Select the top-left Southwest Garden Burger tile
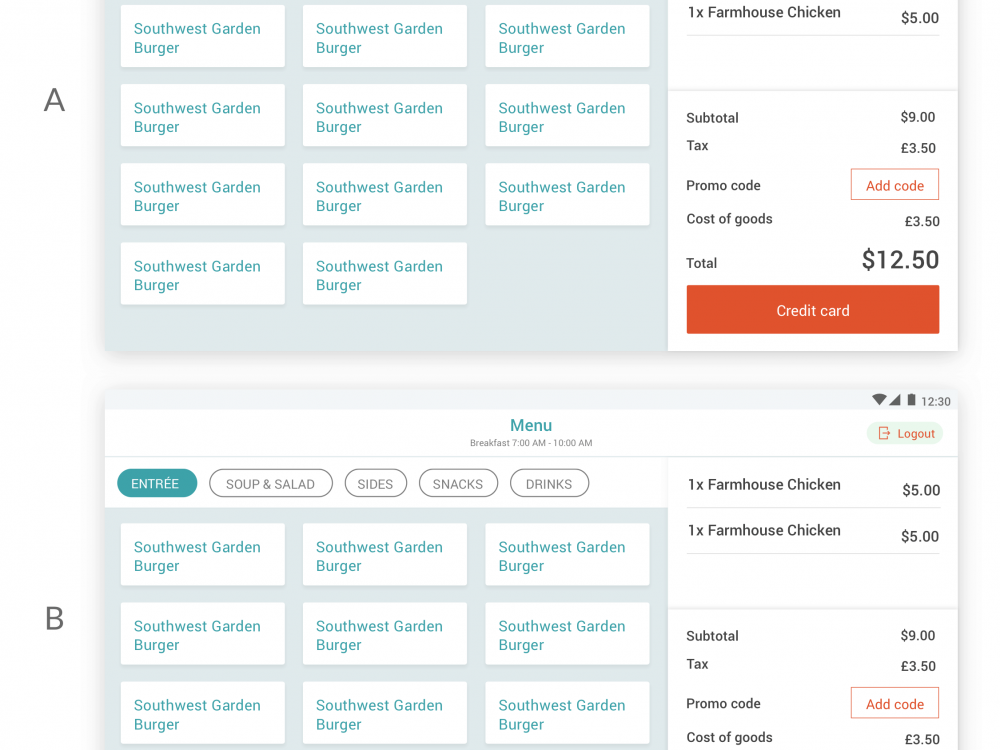This screenshot has height=750, width=1000. click(x=202, y=37)
